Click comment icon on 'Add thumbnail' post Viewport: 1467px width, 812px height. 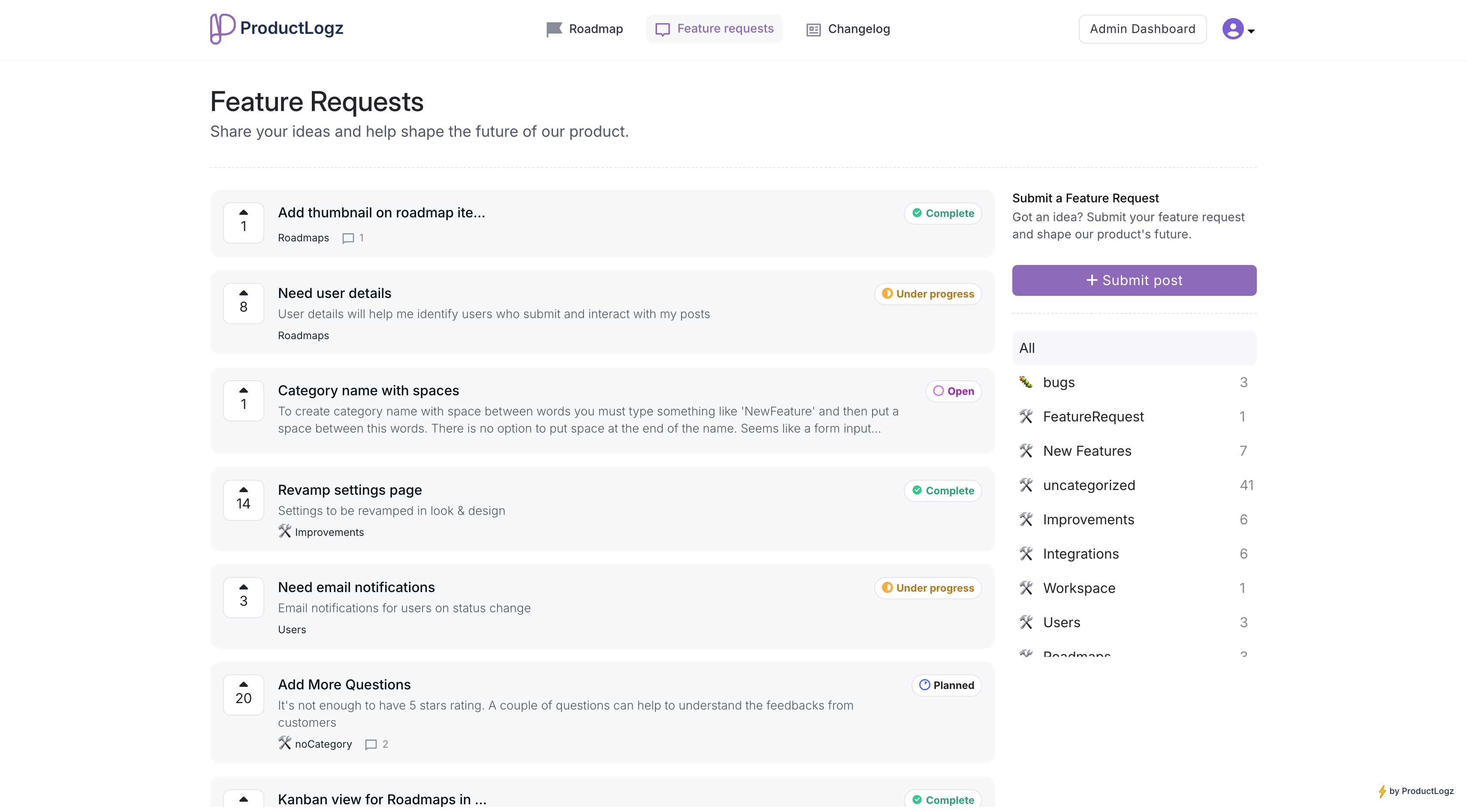(348, 238)
